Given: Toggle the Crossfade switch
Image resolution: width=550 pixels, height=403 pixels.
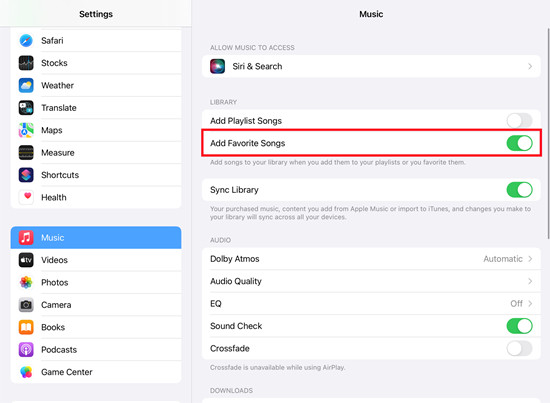Looking at the screenshot, I should [519, 348].
